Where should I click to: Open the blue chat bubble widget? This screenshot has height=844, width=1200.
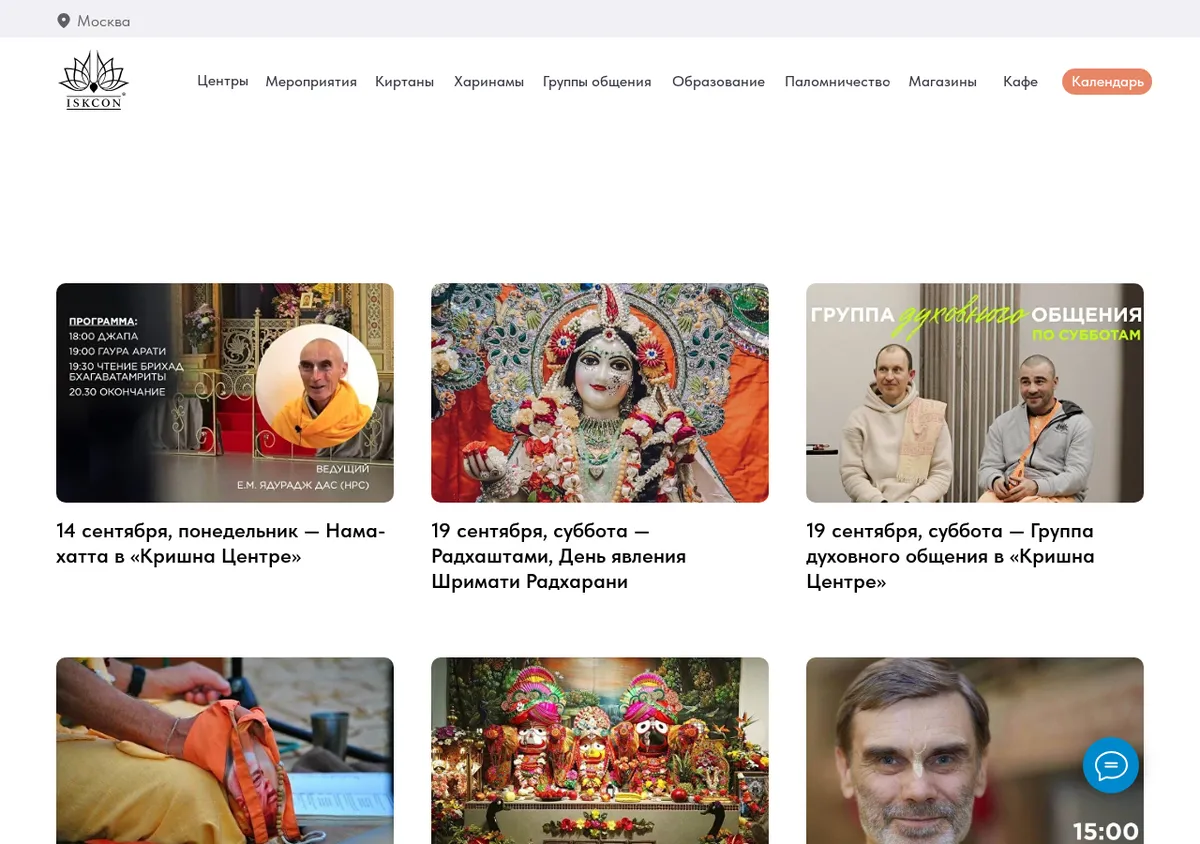tap(1111, 766)
